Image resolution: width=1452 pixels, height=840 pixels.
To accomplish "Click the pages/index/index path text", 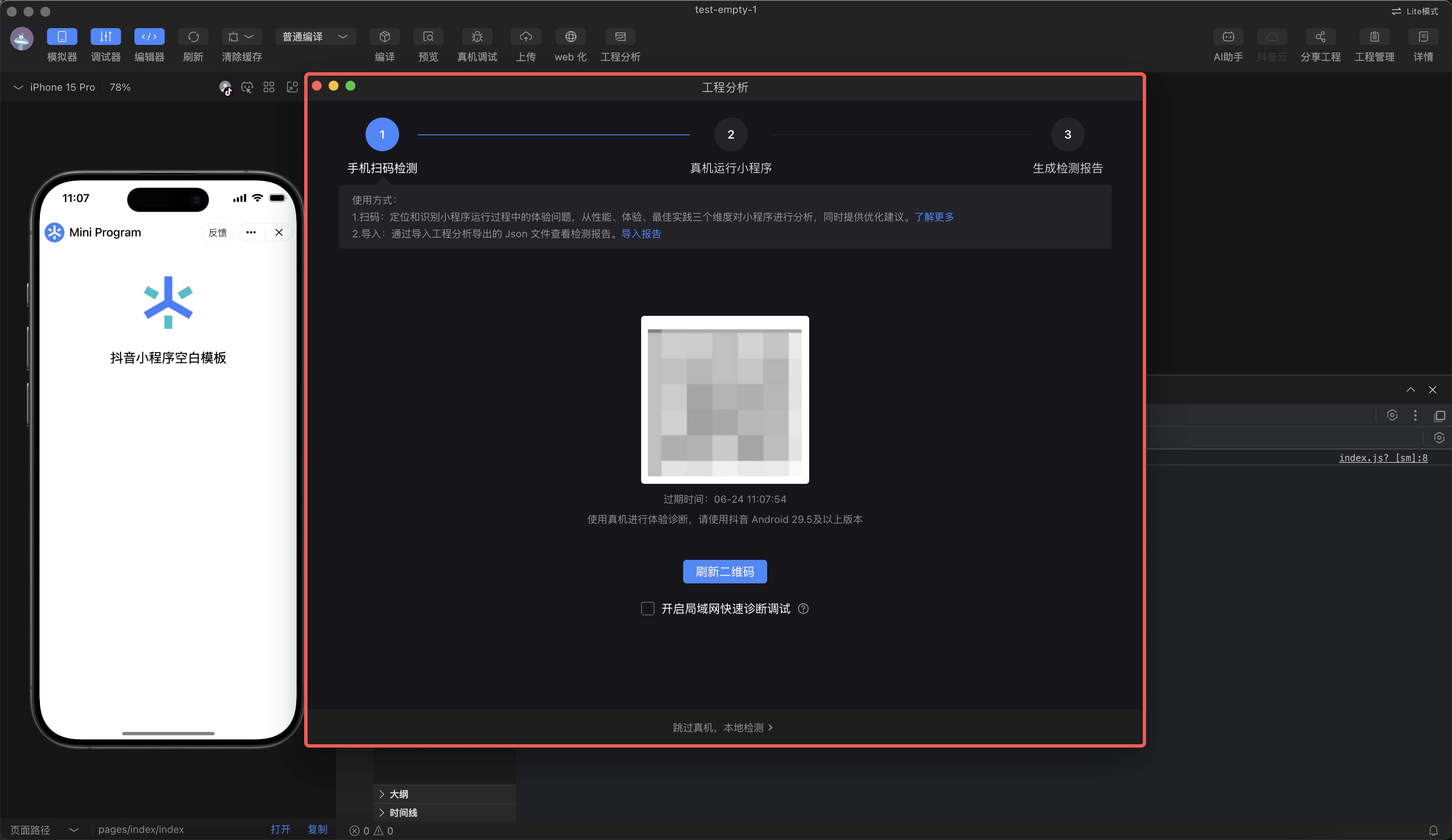I will 141,829.
